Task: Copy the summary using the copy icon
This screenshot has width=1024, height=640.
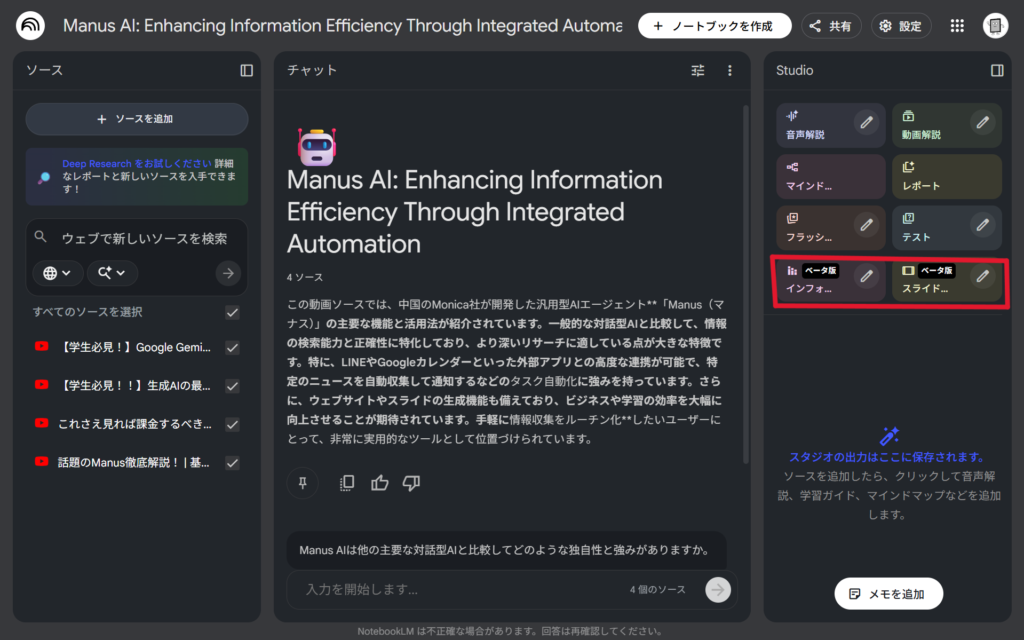Action: [x=347, y=483]
